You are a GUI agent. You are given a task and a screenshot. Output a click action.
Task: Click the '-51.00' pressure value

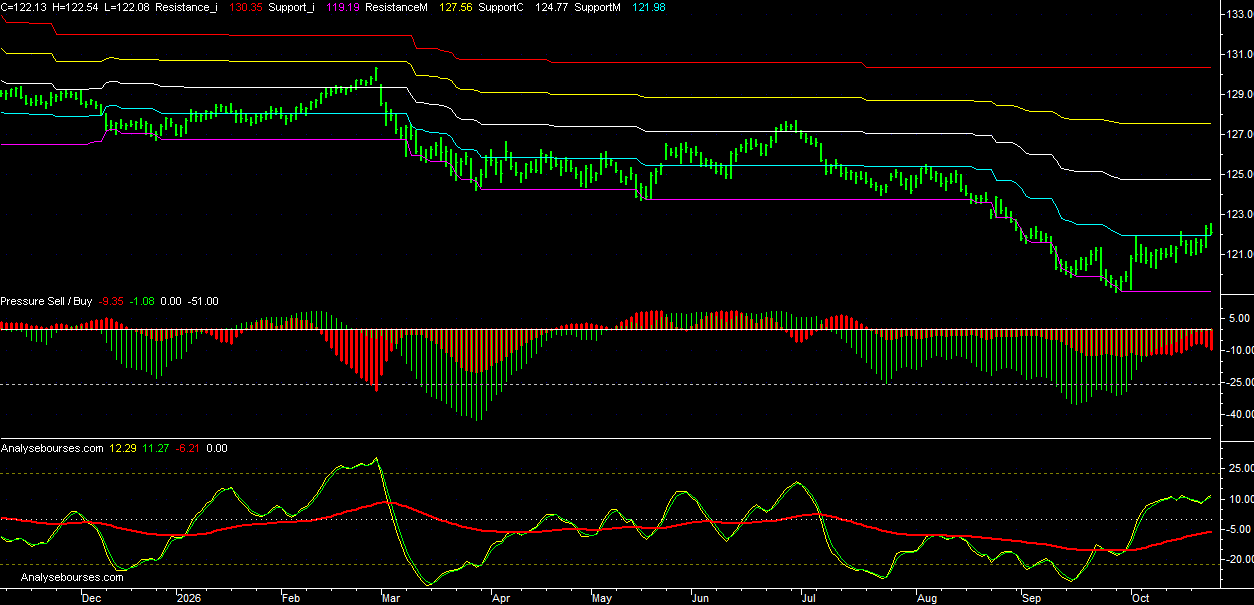click(x=203, y=301)
